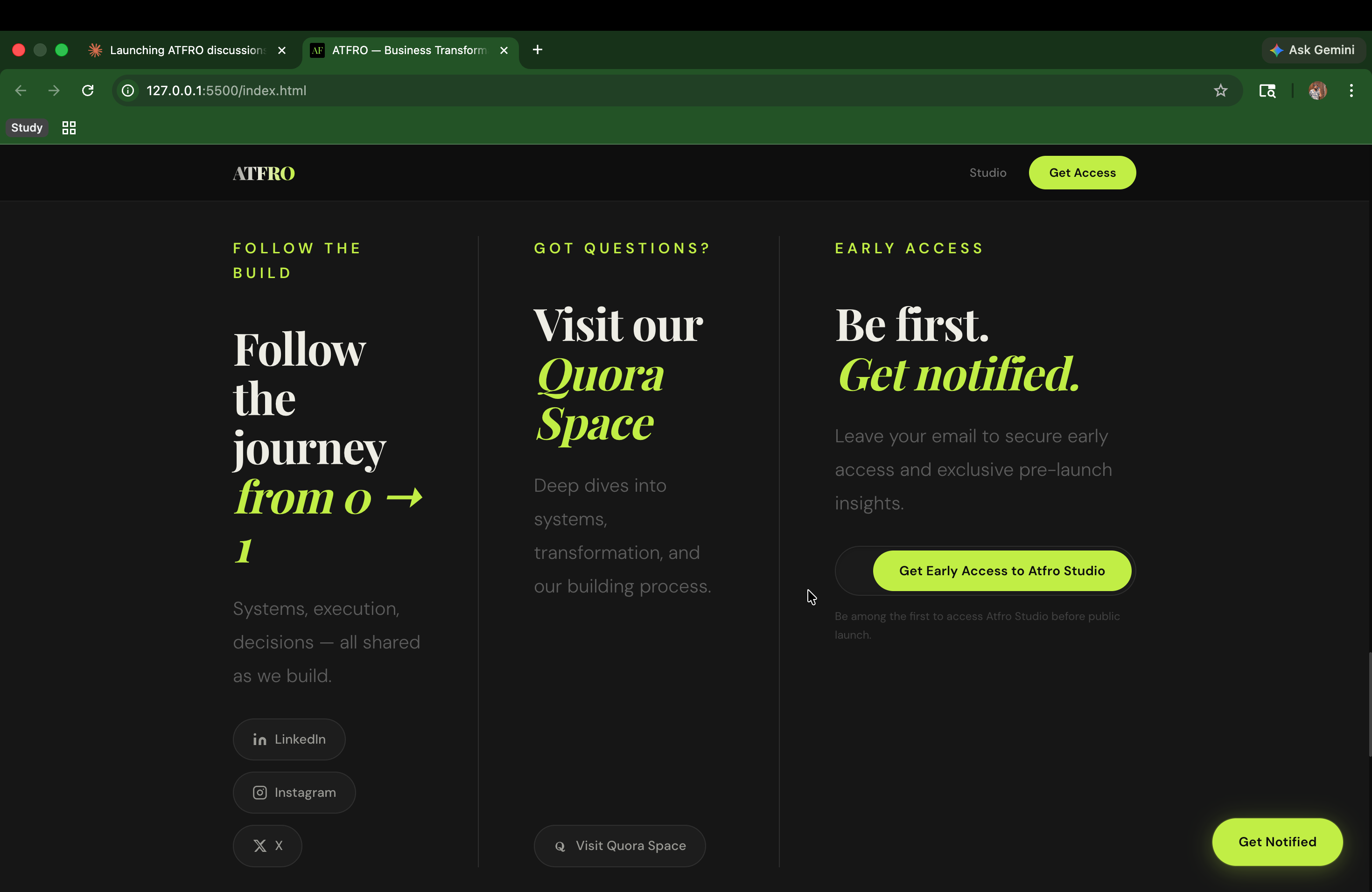Click the green fullscreen window button
This screenshot has height=892, width=1372.
(62, 50)
